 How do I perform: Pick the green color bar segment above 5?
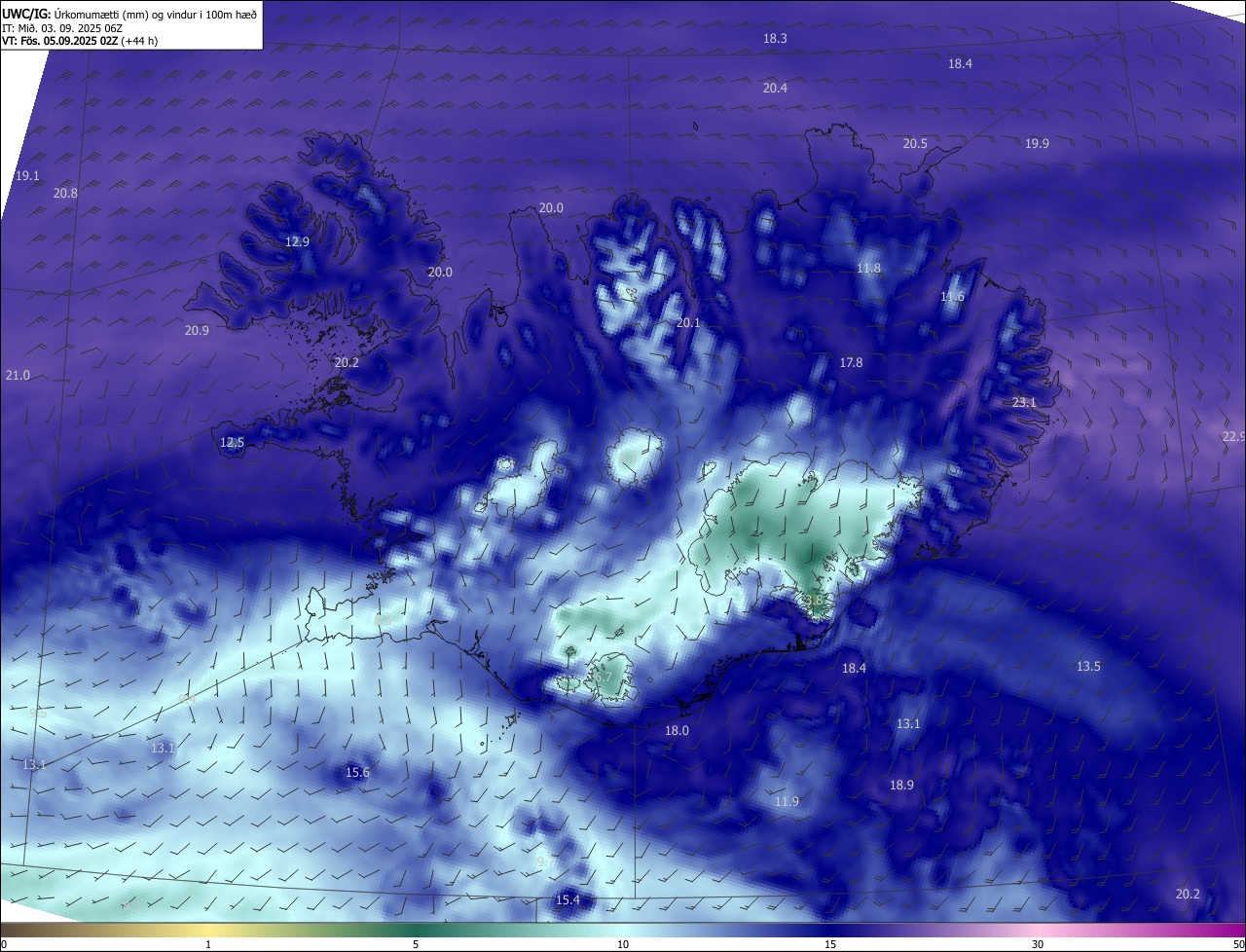pyautogui.click(x=416, y=930)
